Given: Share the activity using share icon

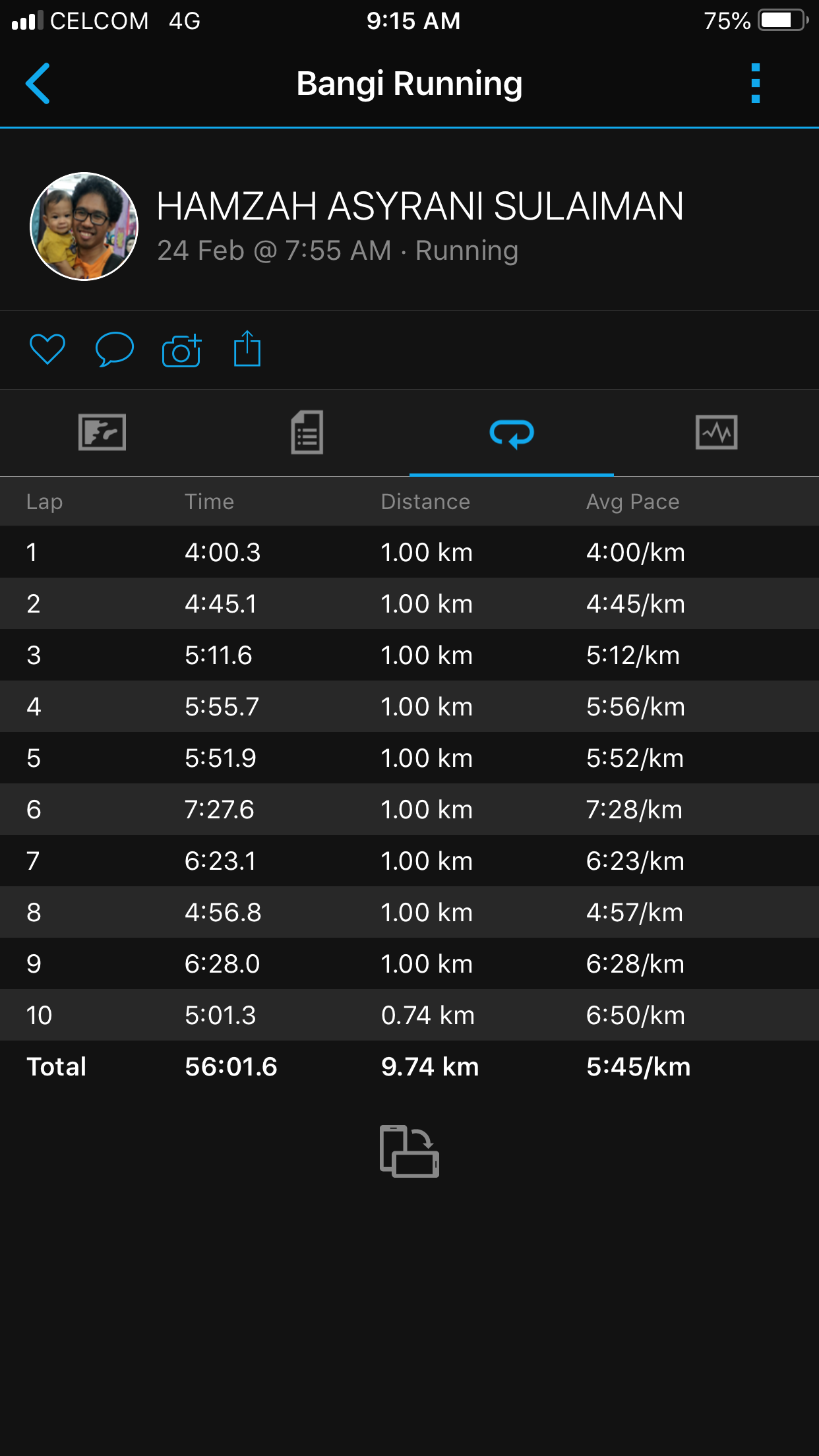Looking at the screenshot, I should [247, 349].
